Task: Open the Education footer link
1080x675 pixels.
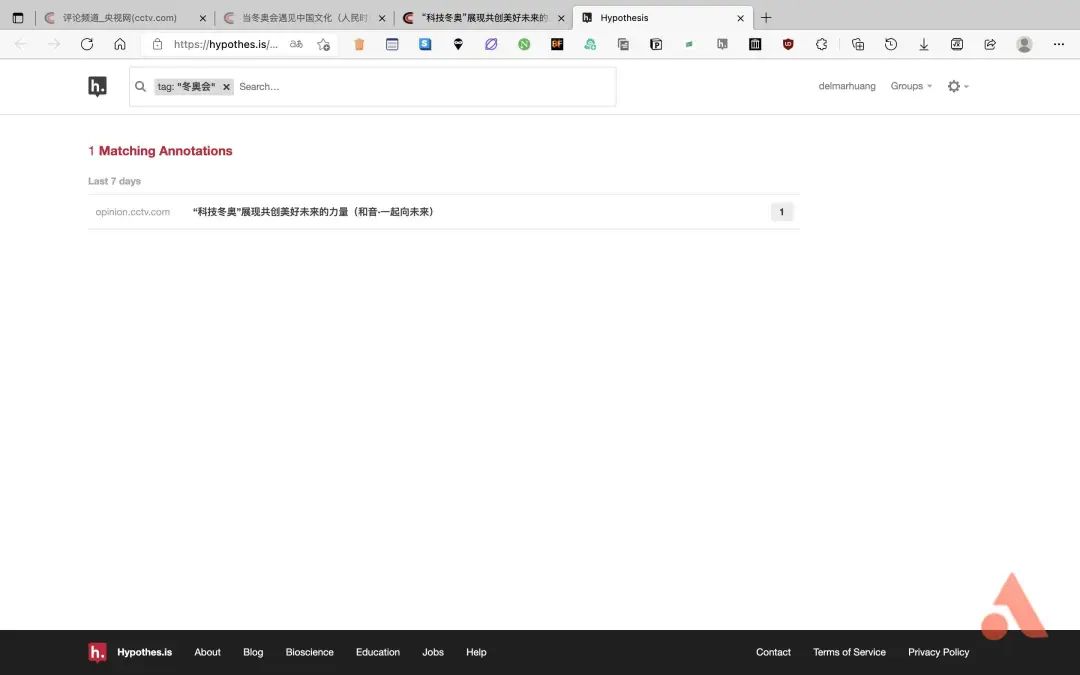Action: [x=377, y=652]
